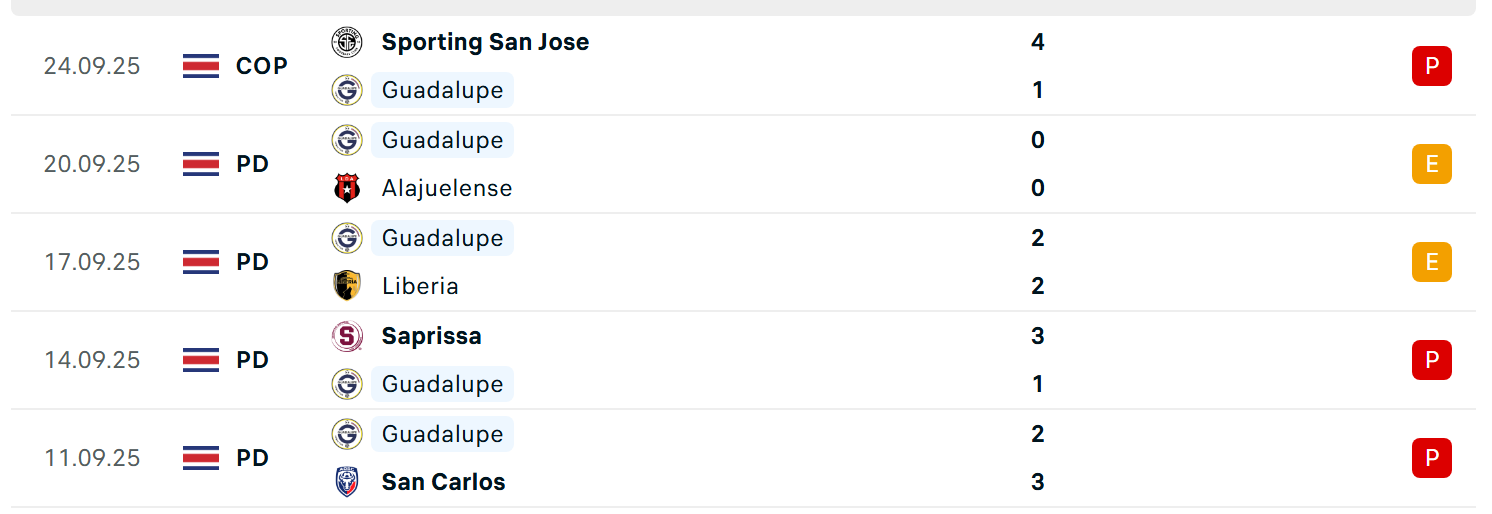This screenshot has width=1492, height=514.
Task: Open the Saprissa team link
Action: 431,336
